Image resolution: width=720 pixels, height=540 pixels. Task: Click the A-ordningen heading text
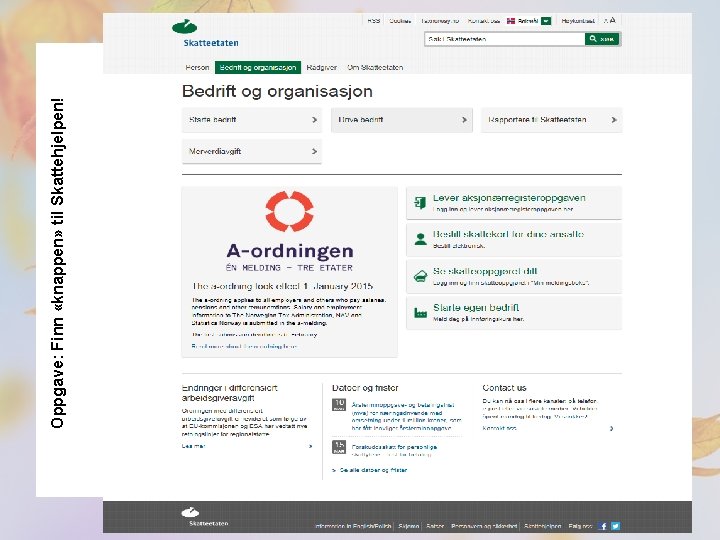point(290,251)
